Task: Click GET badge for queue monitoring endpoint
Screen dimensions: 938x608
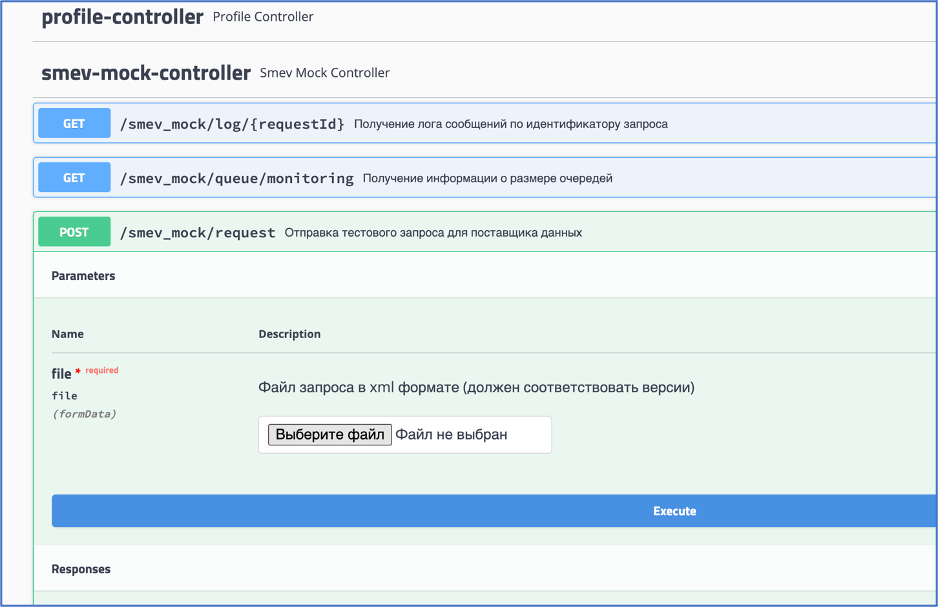Action: click(x=74, y=178)
